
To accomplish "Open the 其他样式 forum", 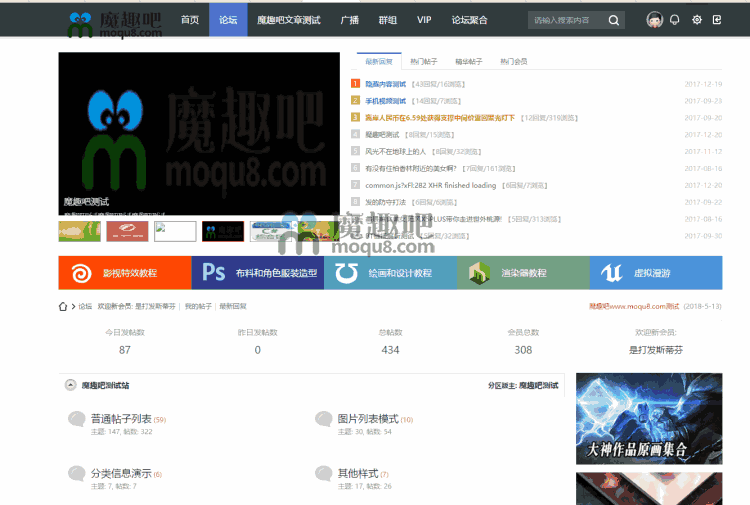I will pos(358,473).
